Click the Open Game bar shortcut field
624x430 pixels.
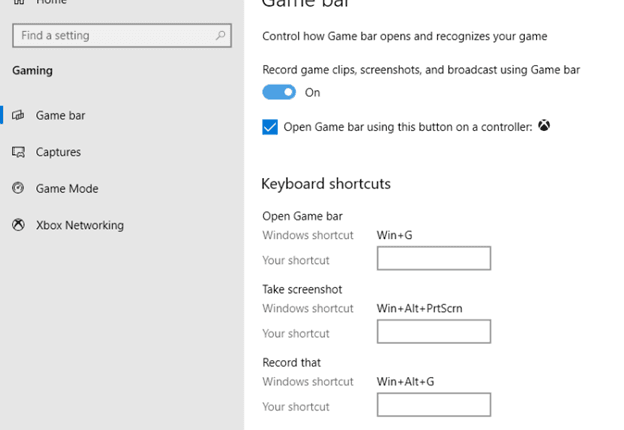point(433,259)
